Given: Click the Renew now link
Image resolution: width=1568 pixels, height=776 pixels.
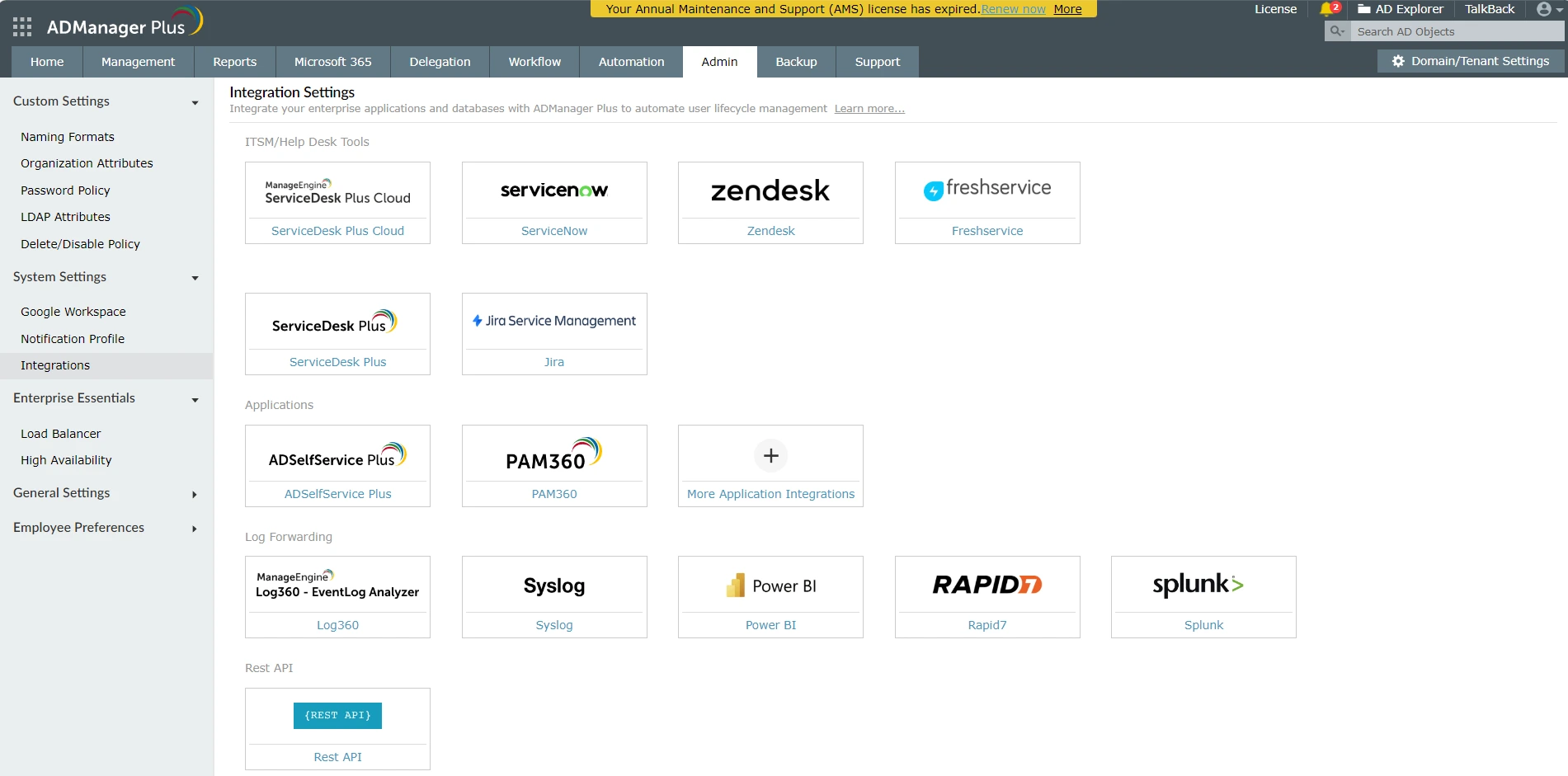Looking at the screenshot, I should [x=1013, y=9].
